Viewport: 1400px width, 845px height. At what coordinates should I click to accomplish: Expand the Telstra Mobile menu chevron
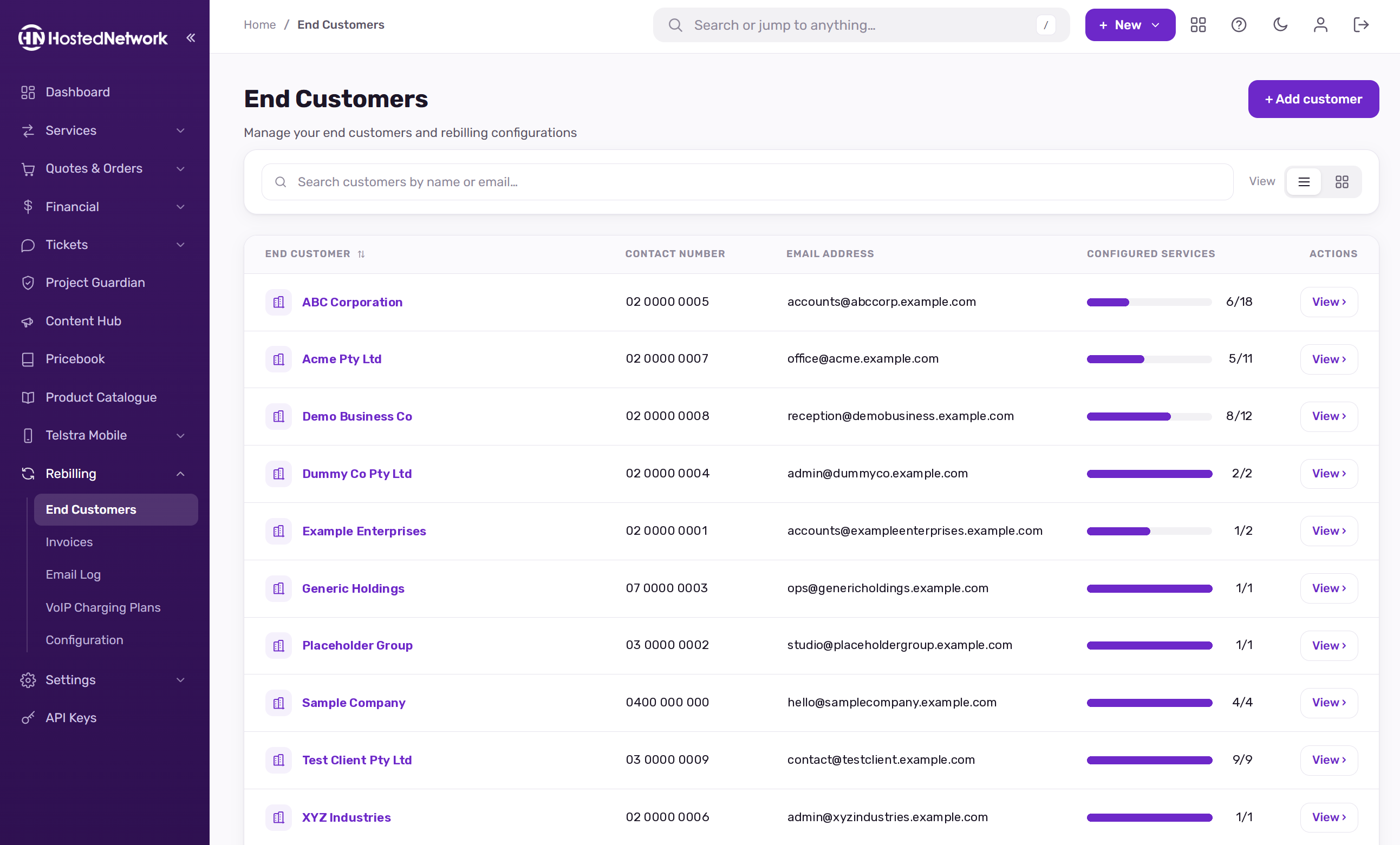[x=181, y=436]
